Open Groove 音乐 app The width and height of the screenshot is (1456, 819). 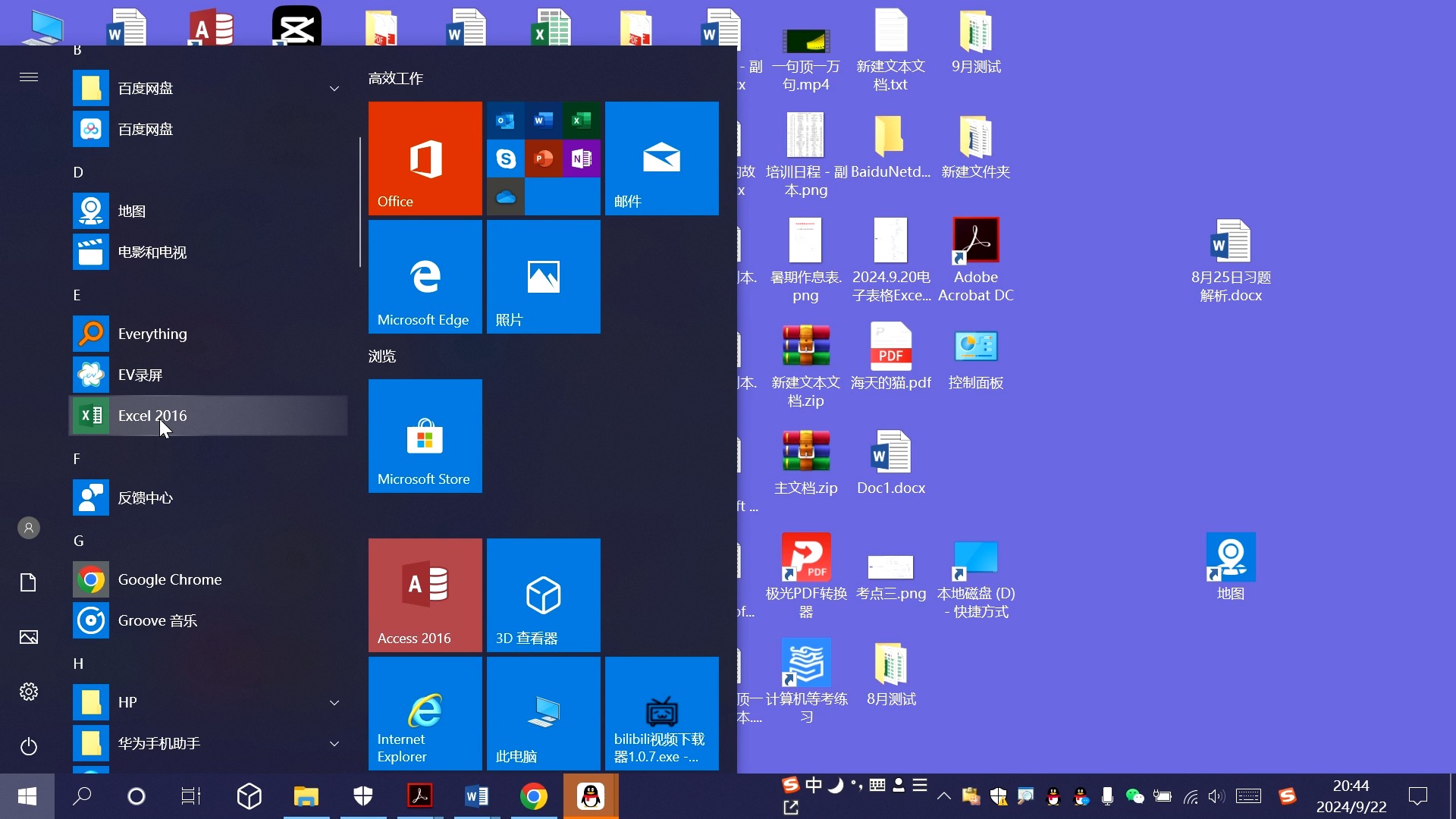[157, 620]
